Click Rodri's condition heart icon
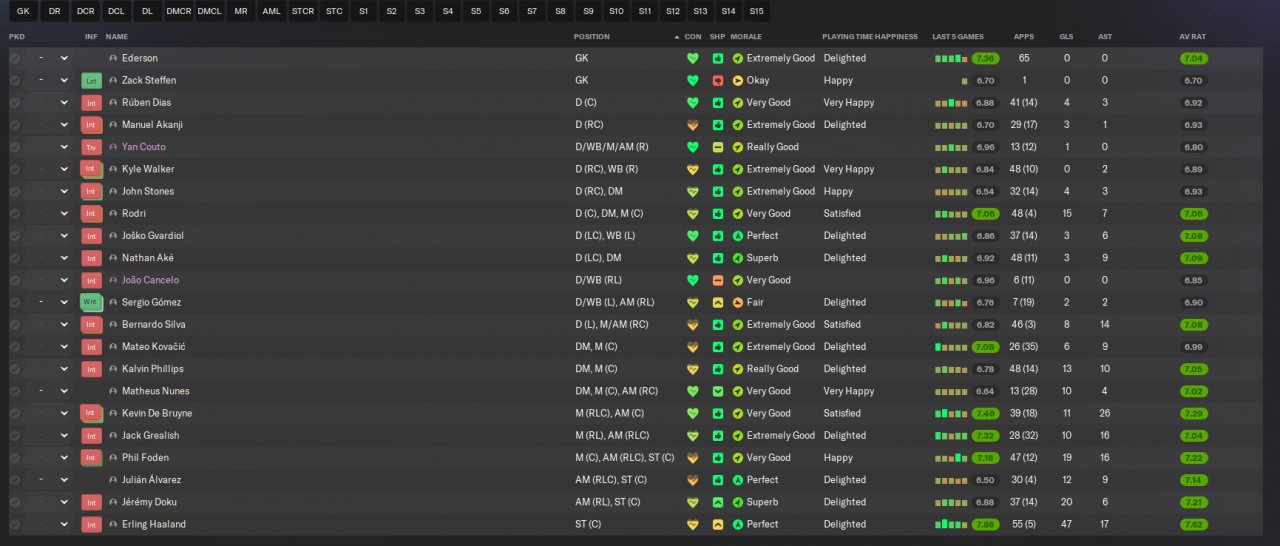The image size is (1280, 546). click(692, 213)
